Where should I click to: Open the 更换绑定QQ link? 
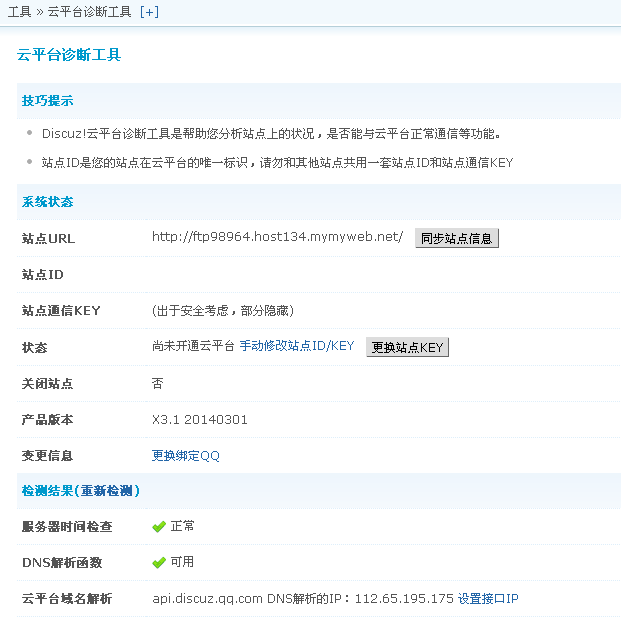[x=186, y=455]
